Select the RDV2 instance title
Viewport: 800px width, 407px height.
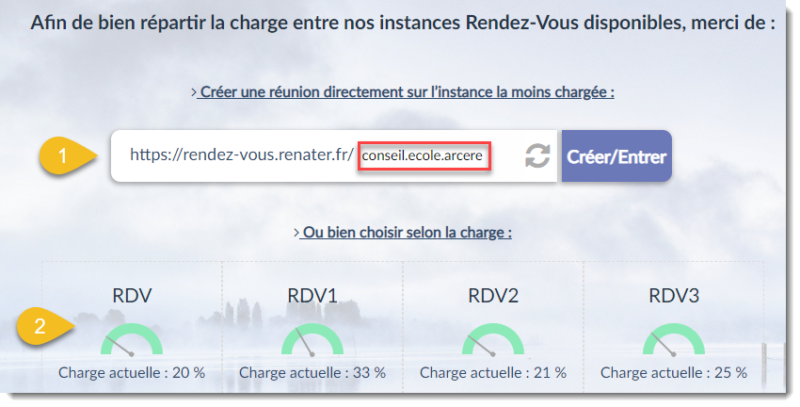pyautogui.click(x=493, y=295)
